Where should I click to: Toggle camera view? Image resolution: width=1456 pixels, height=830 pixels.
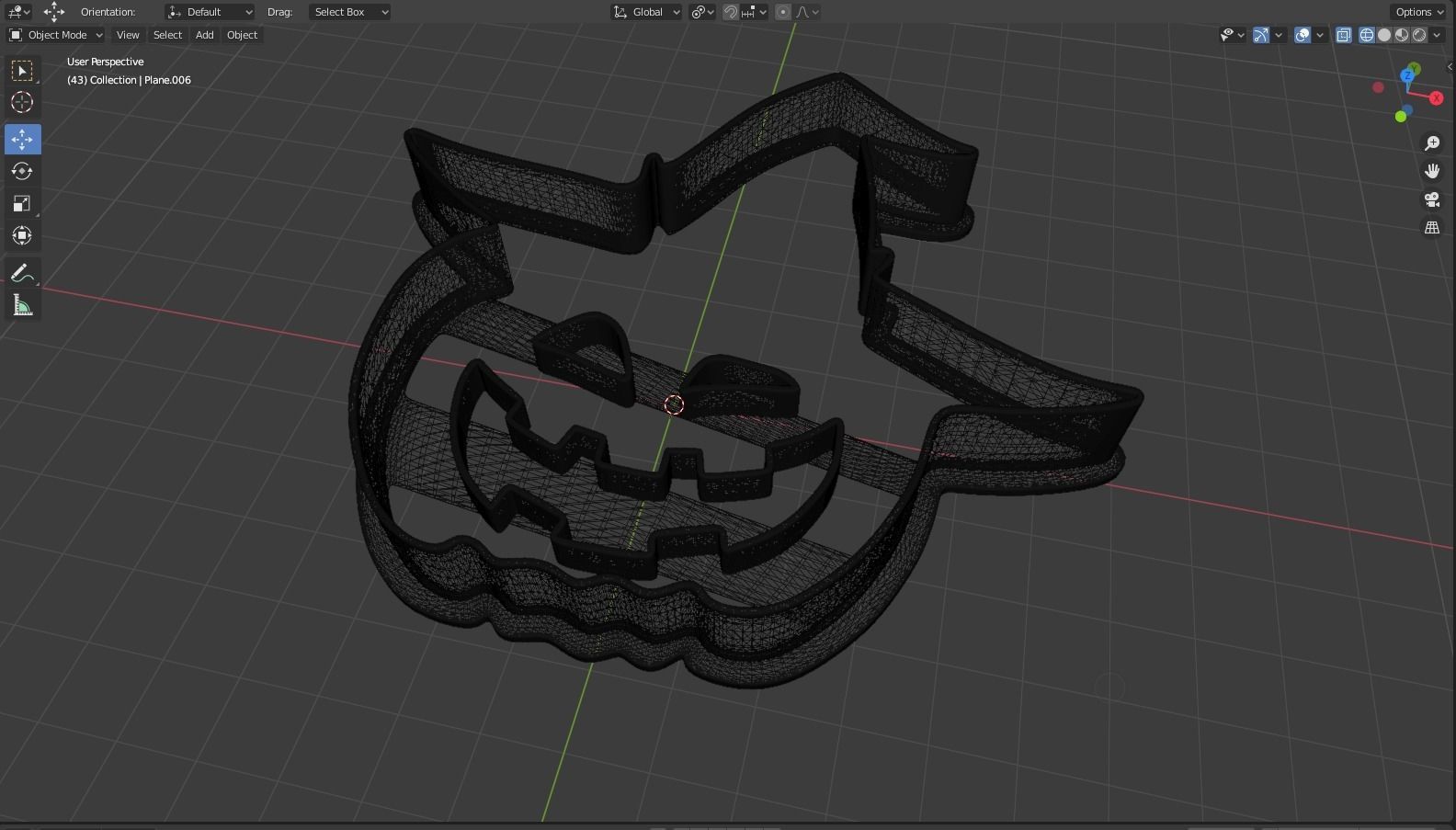pos(1432,199)
